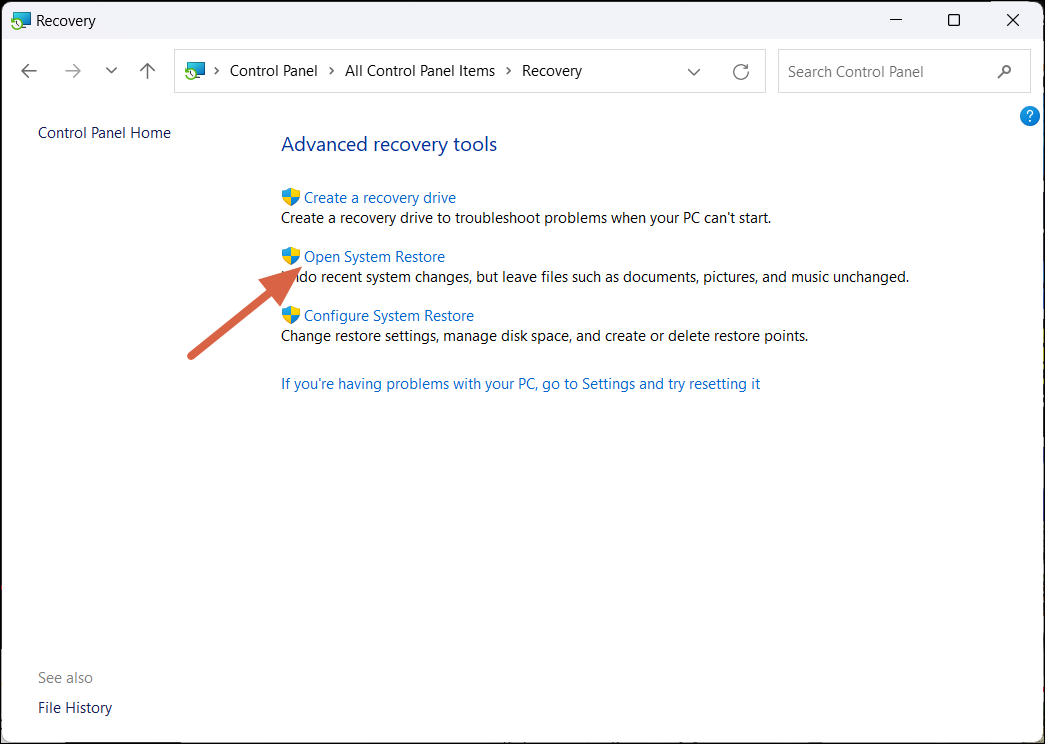Refresh the current Control Panel page
The height and width of the screenshot is (744, 1045).
740,71
